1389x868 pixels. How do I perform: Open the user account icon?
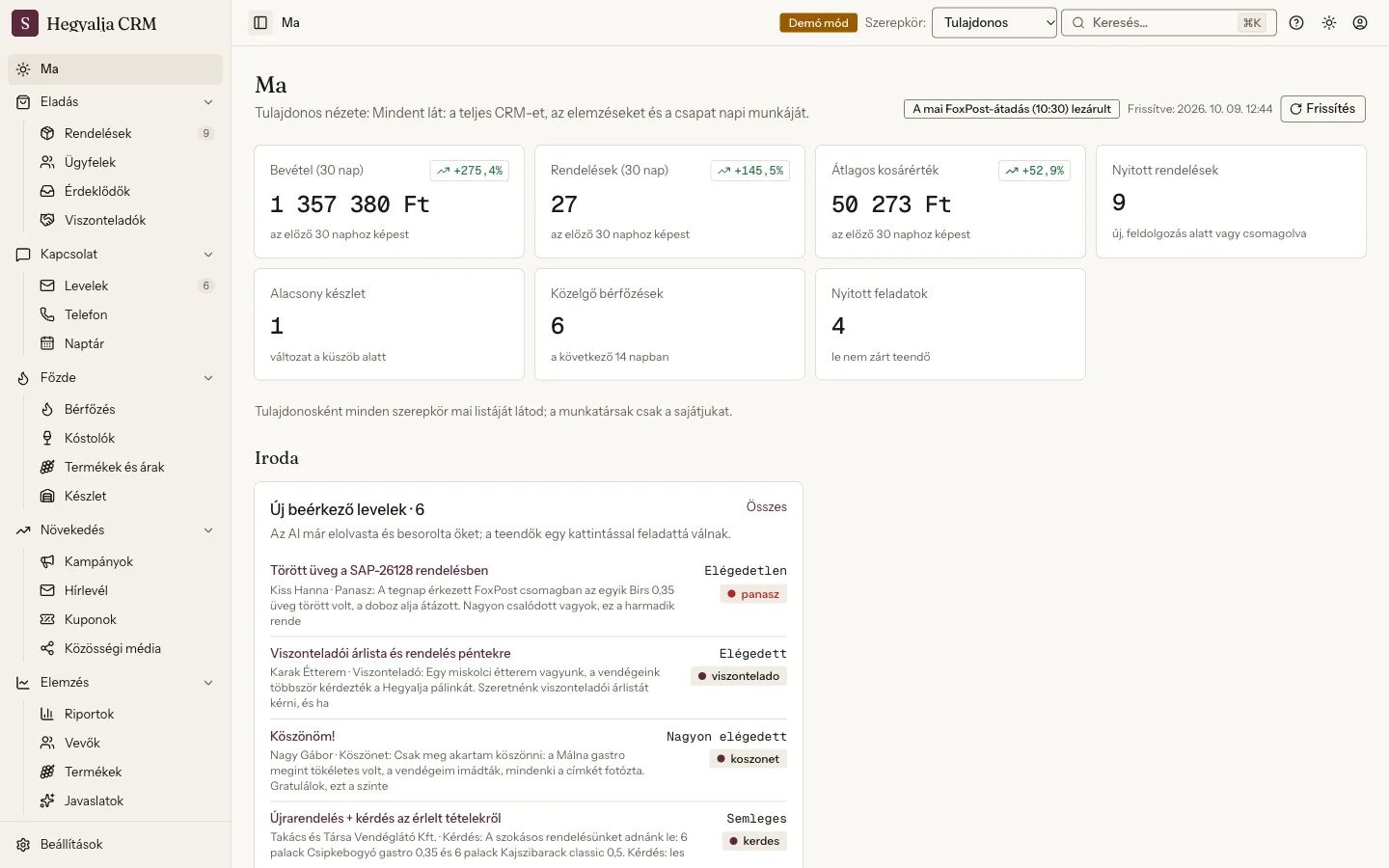[1360, 22]
